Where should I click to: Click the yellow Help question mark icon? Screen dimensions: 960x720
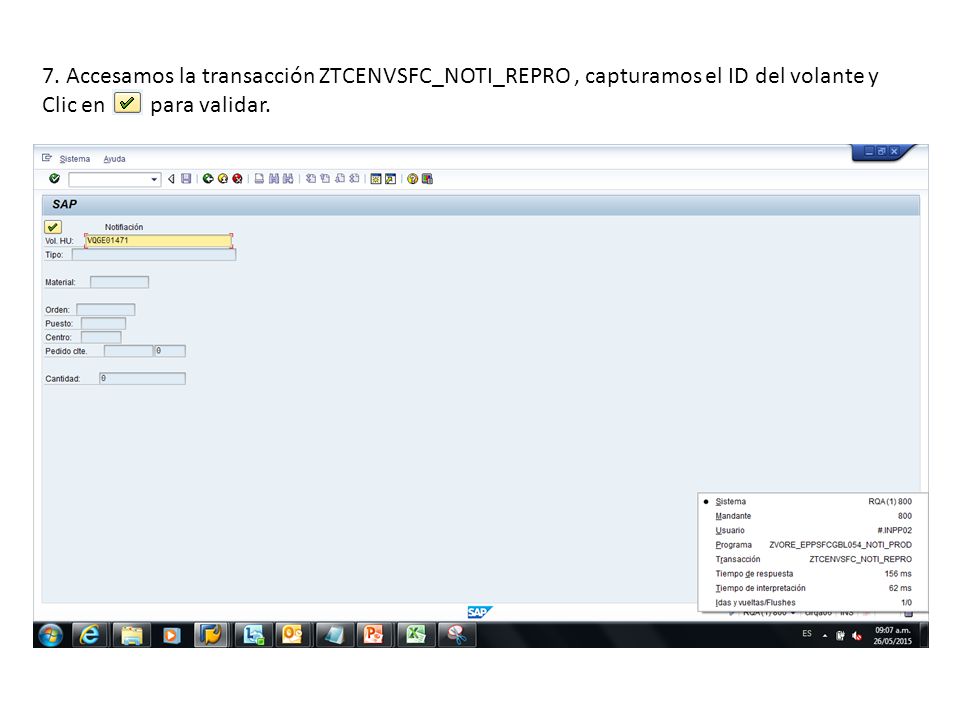(x=413, y=179)
